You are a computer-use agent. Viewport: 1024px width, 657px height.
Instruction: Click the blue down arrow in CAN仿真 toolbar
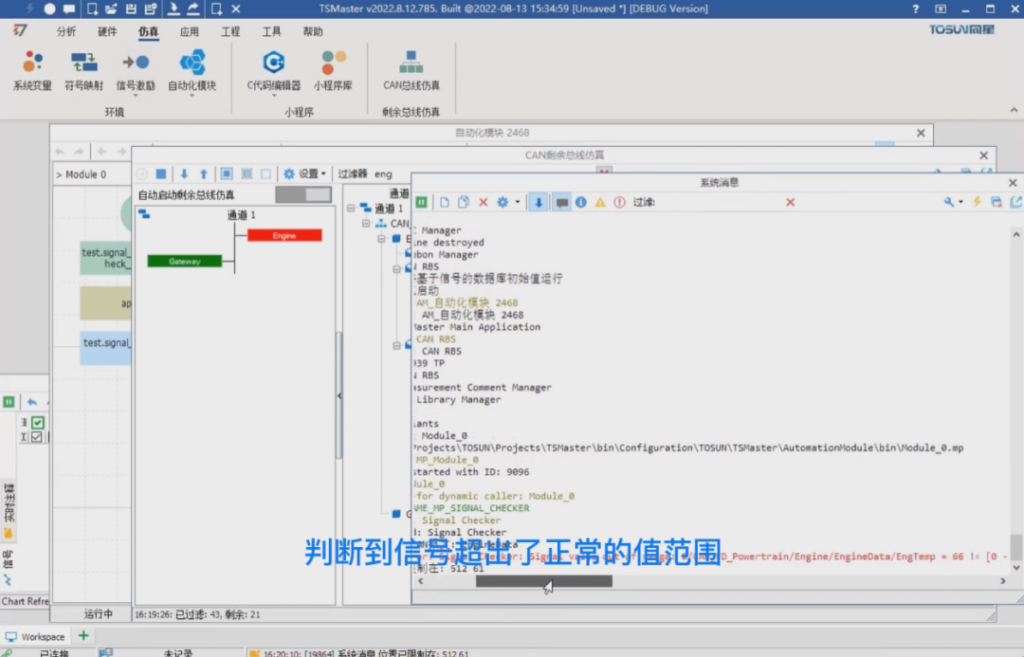pyautogui.click(x=184, y=174)
